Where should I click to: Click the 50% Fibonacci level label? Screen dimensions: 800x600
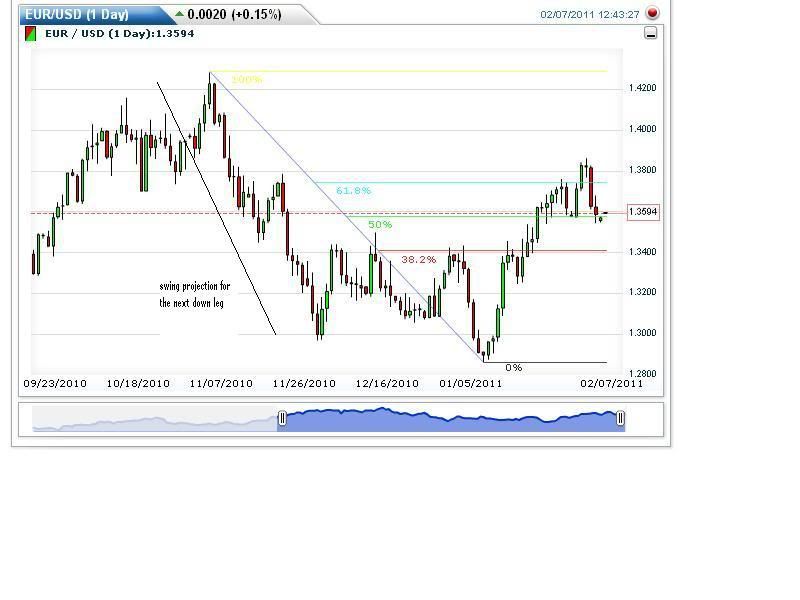(x=380, y=224)
